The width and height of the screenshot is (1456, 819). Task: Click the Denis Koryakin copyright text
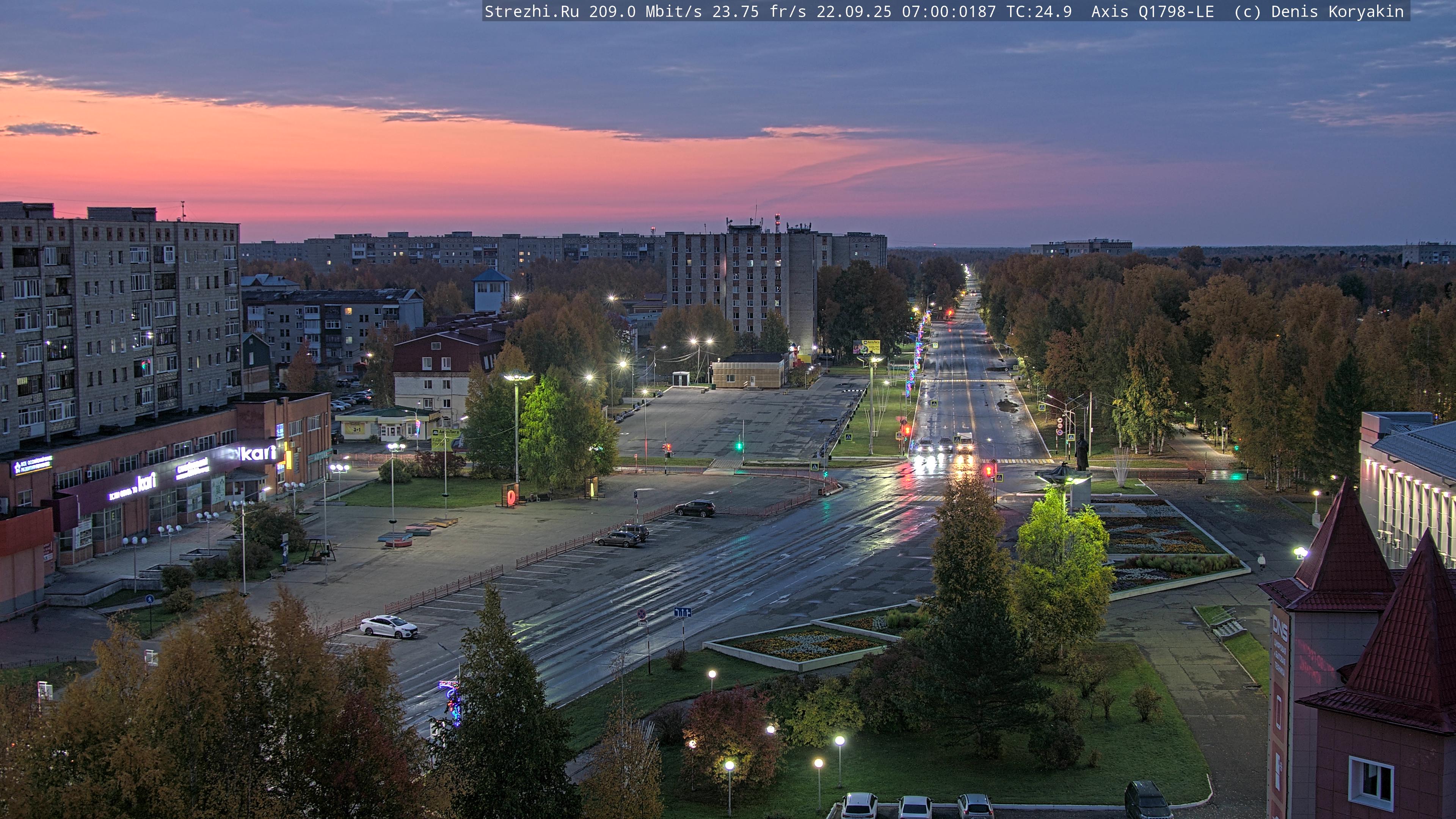pos(1337,11)
